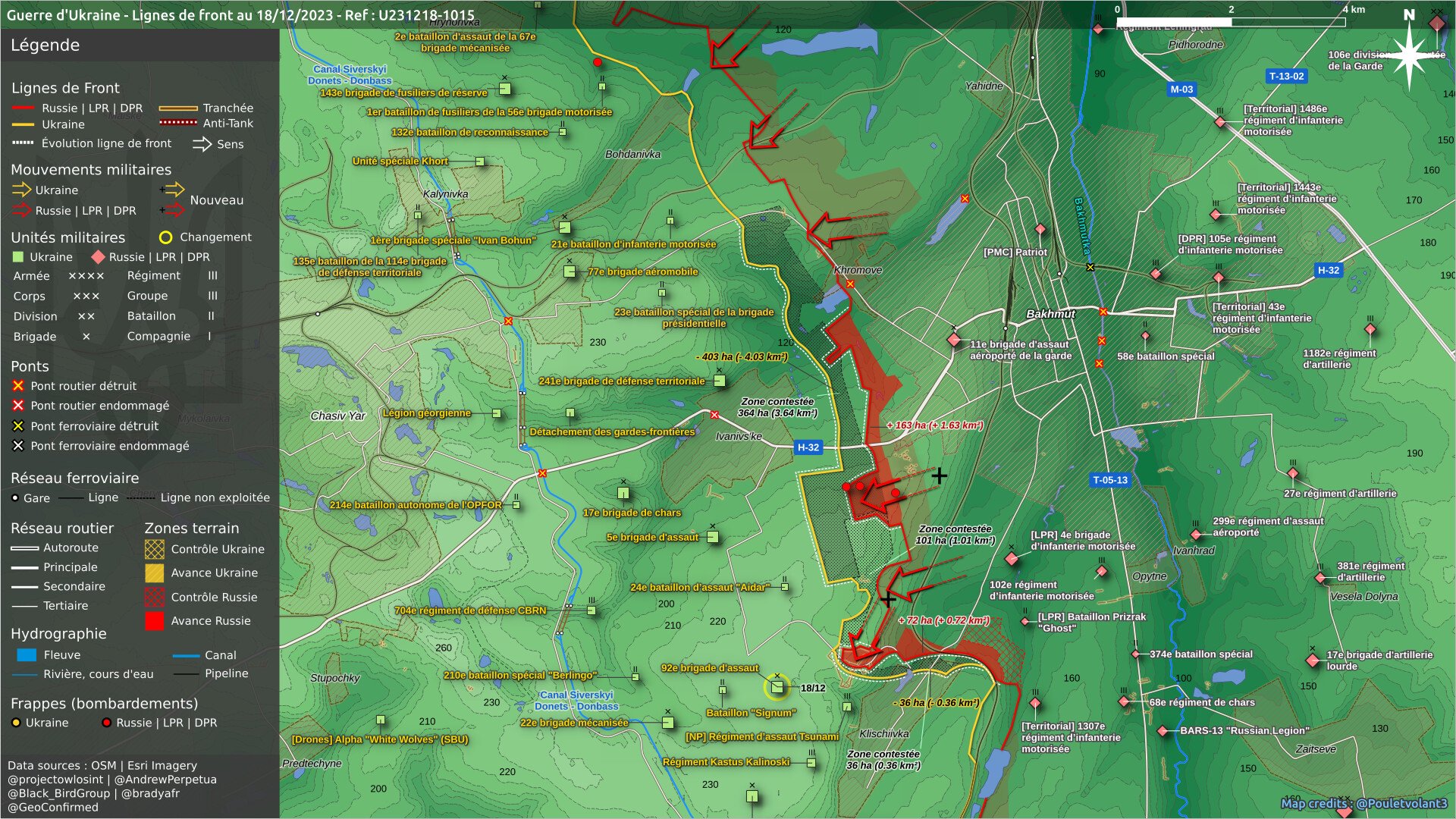Screen dimensions: 1456x819
Task: Click the Khromove village label
Action: 858,270
